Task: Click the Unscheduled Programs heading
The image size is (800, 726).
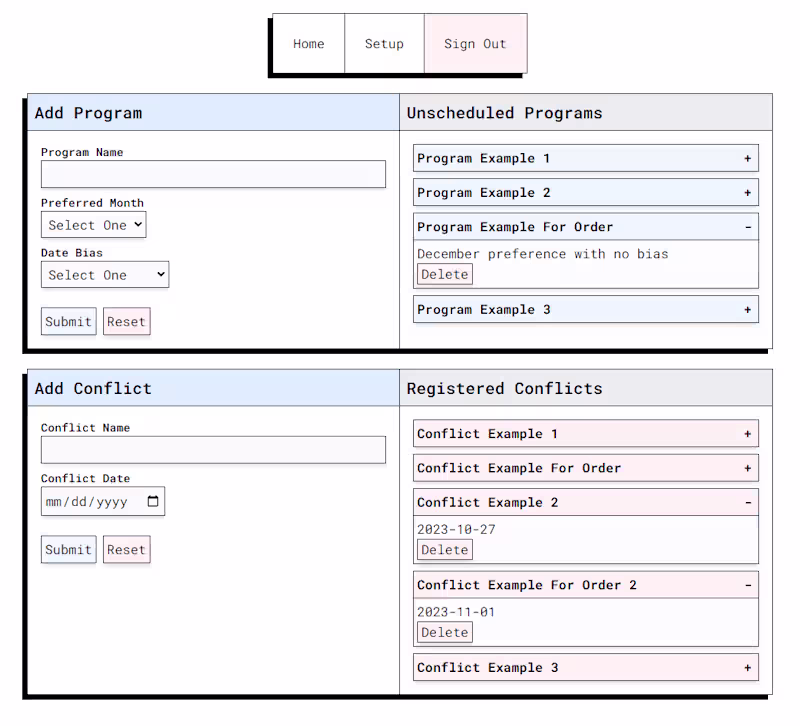Action: pyautogui.click(x=505, y=113)
